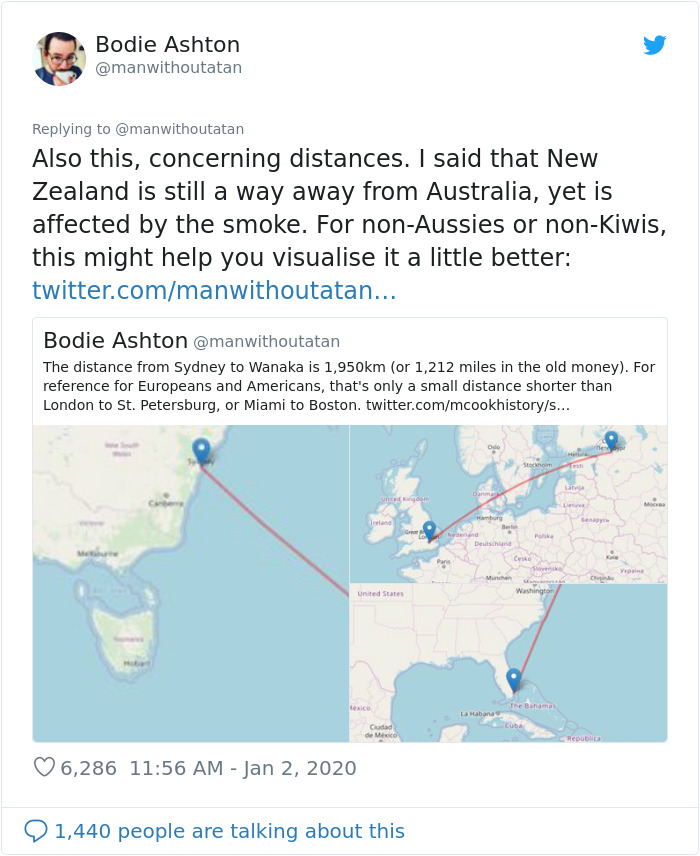700x856 pixels.
Task: Open the Australia to New Zealand map image
Action: coord(190,580)
